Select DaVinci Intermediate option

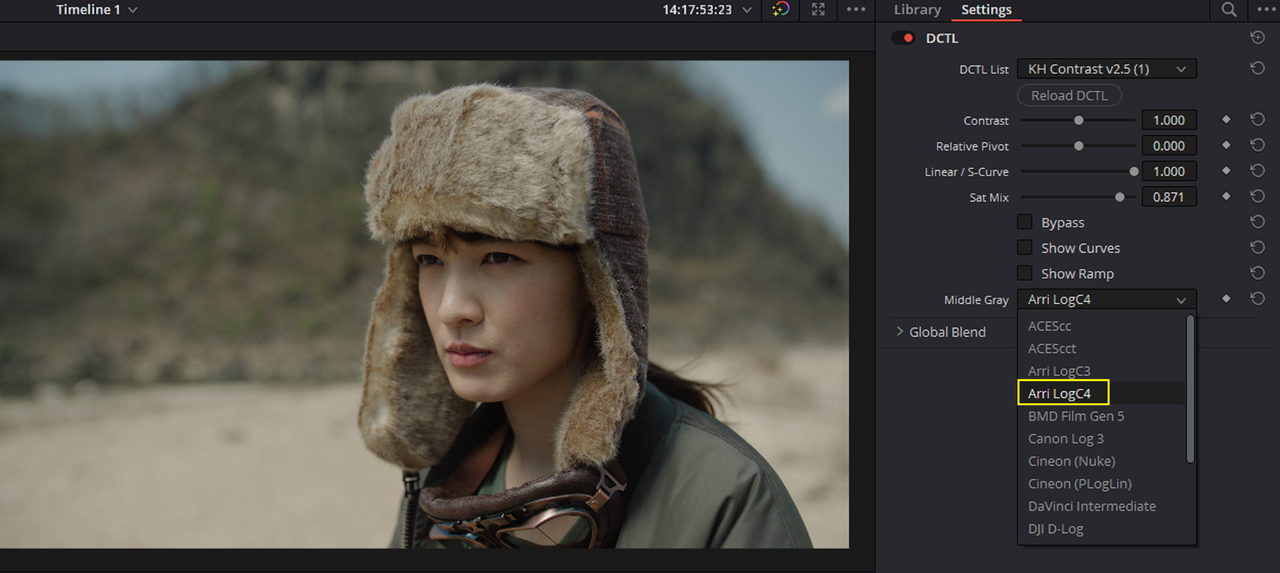click(1101, 506)
